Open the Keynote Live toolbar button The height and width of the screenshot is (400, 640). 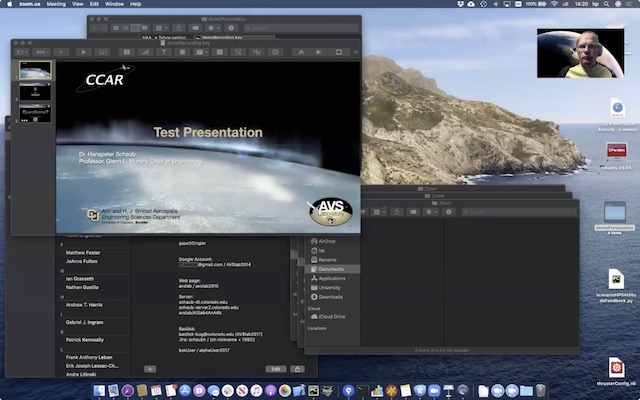coord(102,52)
